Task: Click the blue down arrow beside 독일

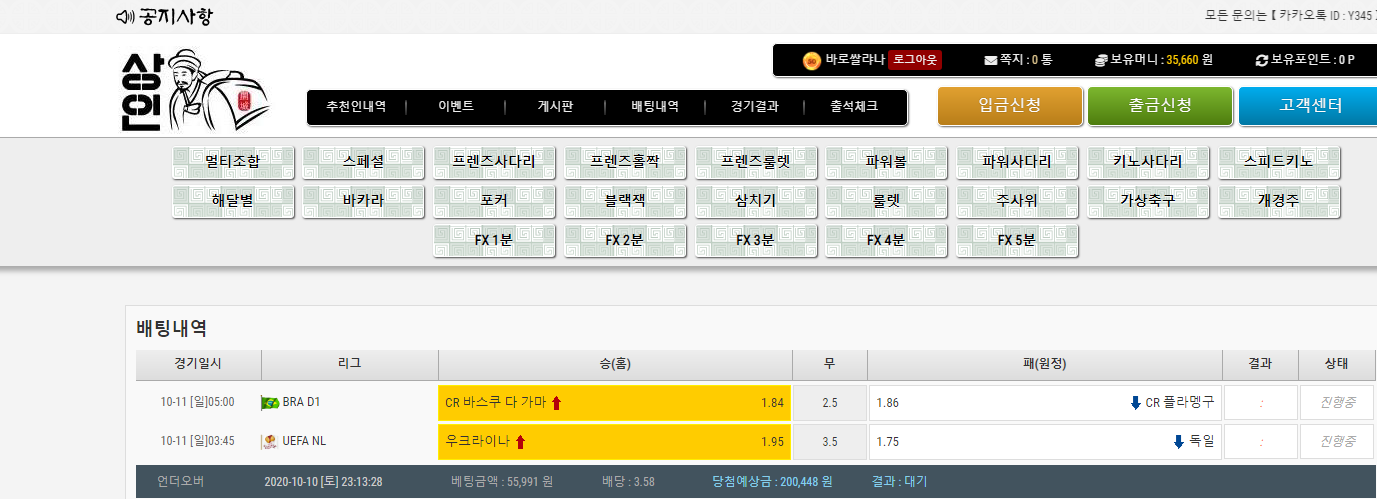Action: pos(1179,441)
